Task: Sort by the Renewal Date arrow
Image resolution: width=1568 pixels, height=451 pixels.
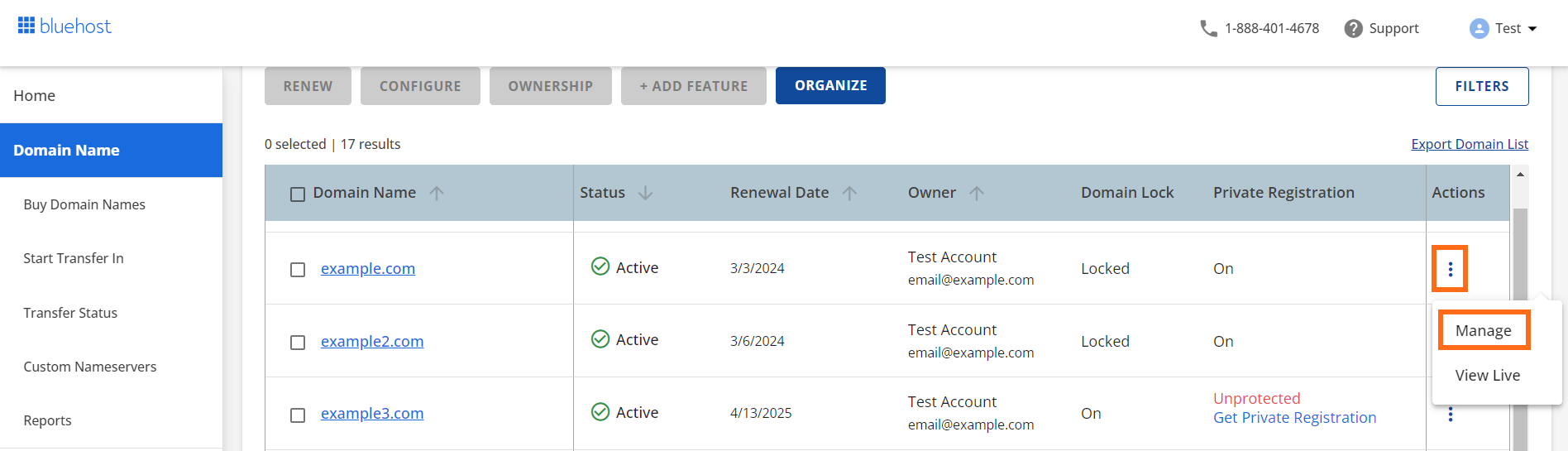Action: (849, 193)
